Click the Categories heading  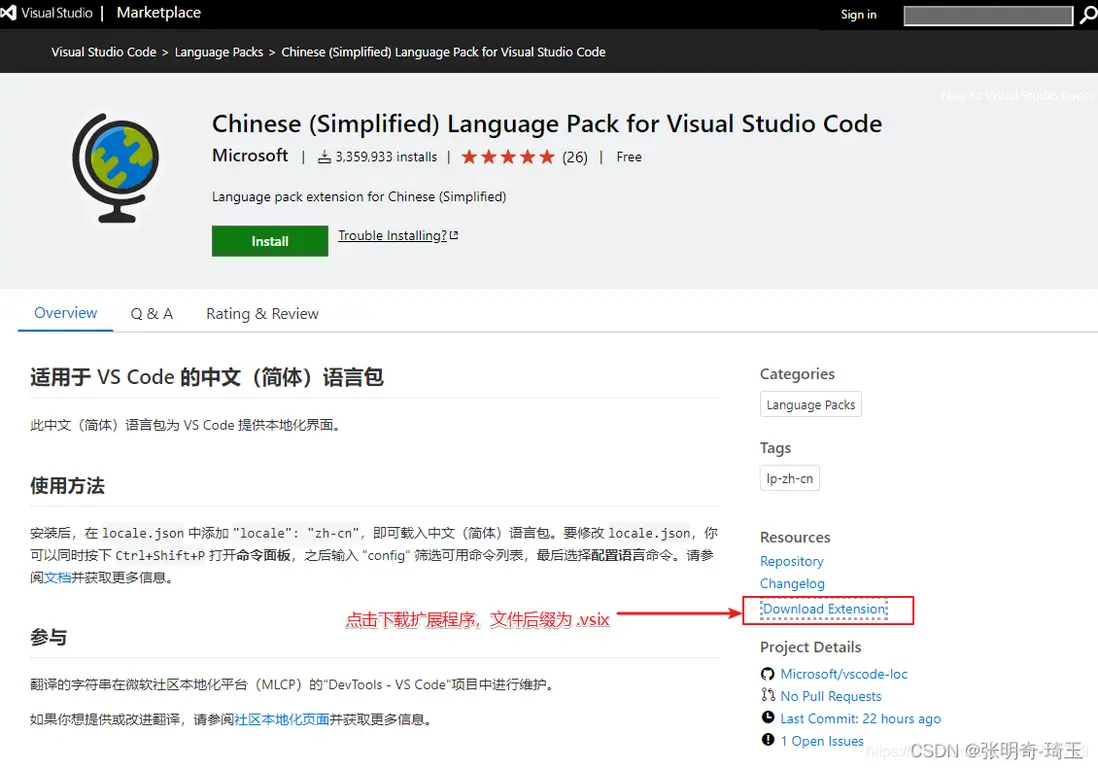[x=797, y=374]
